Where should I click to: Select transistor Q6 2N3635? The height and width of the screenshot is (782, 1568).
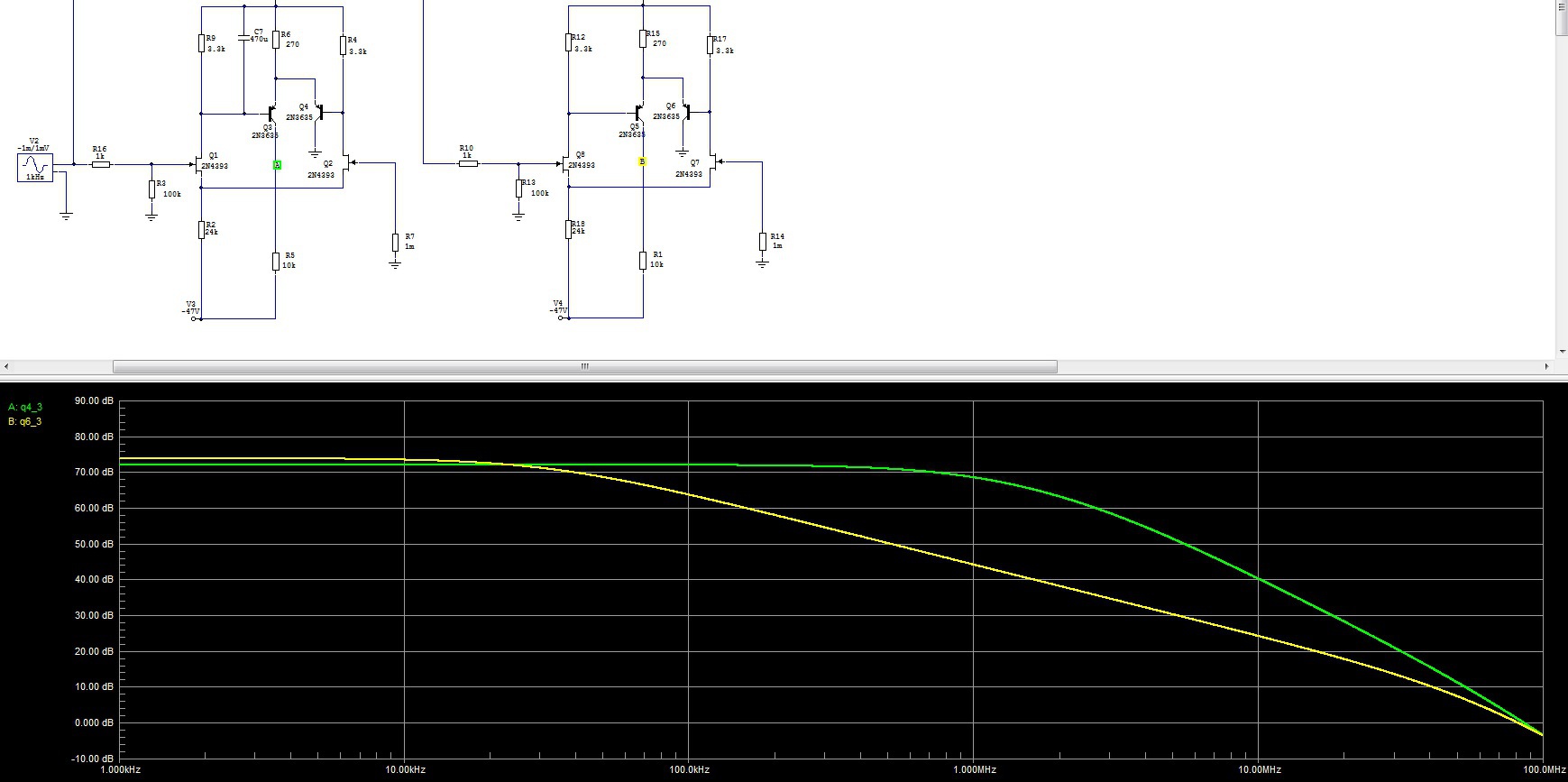(x=685, y=112)
